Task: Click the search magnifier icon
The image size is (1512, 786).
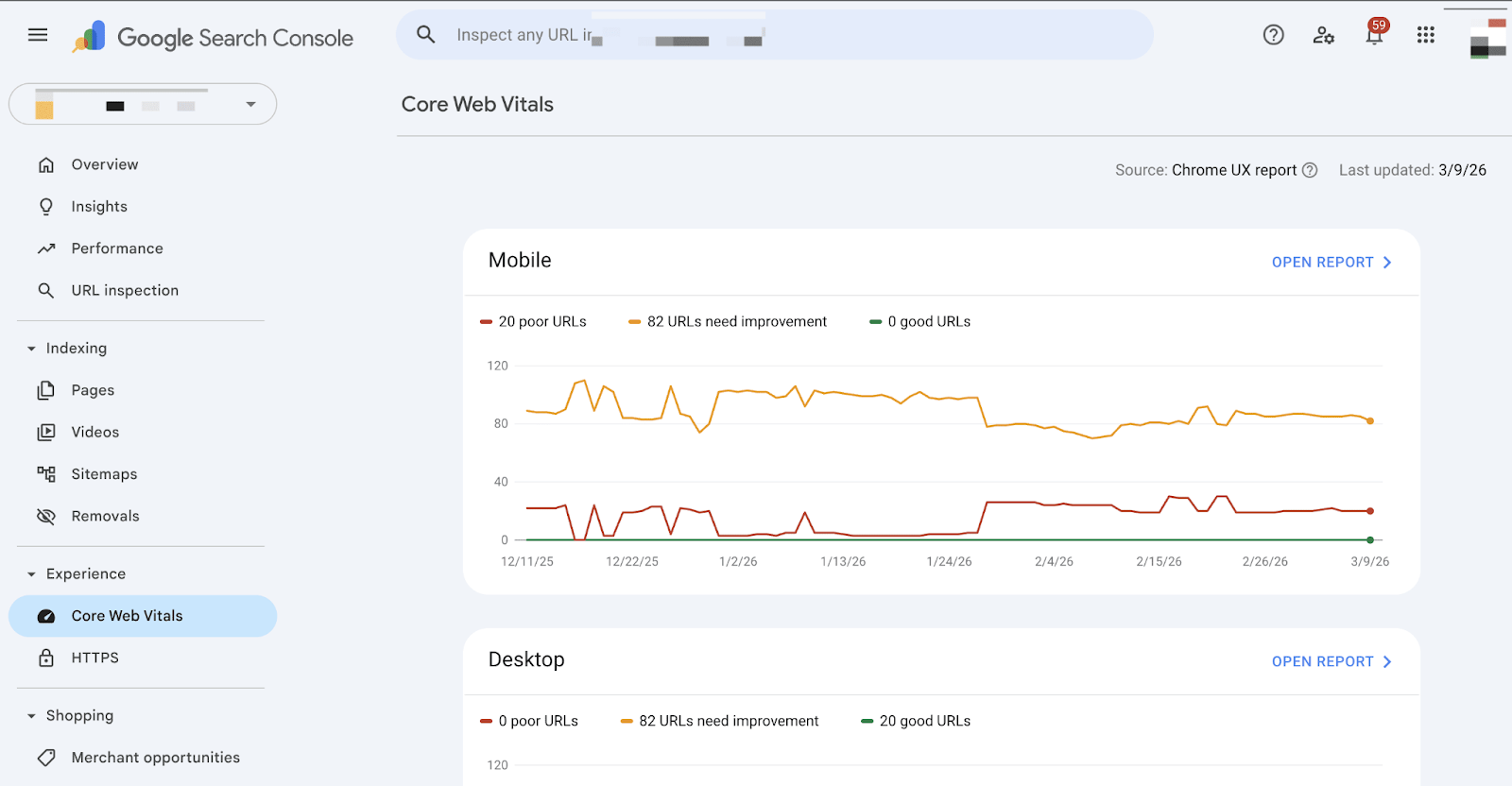Action: (x=426, y=35)
